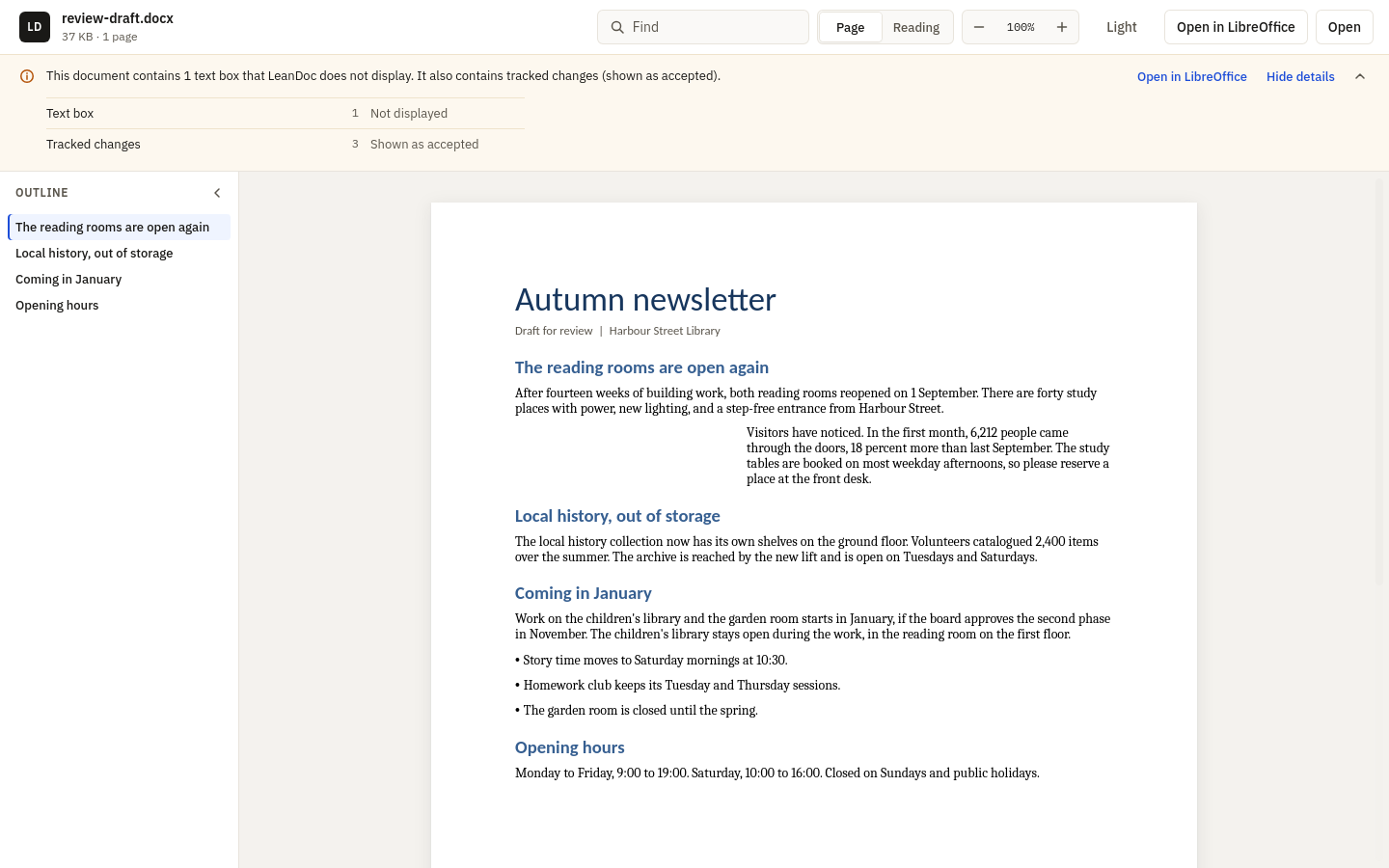This screenshot has width=1389, height=868.
Task: Click the vertical scrollbar on the right
Action: pos(1381,381)
